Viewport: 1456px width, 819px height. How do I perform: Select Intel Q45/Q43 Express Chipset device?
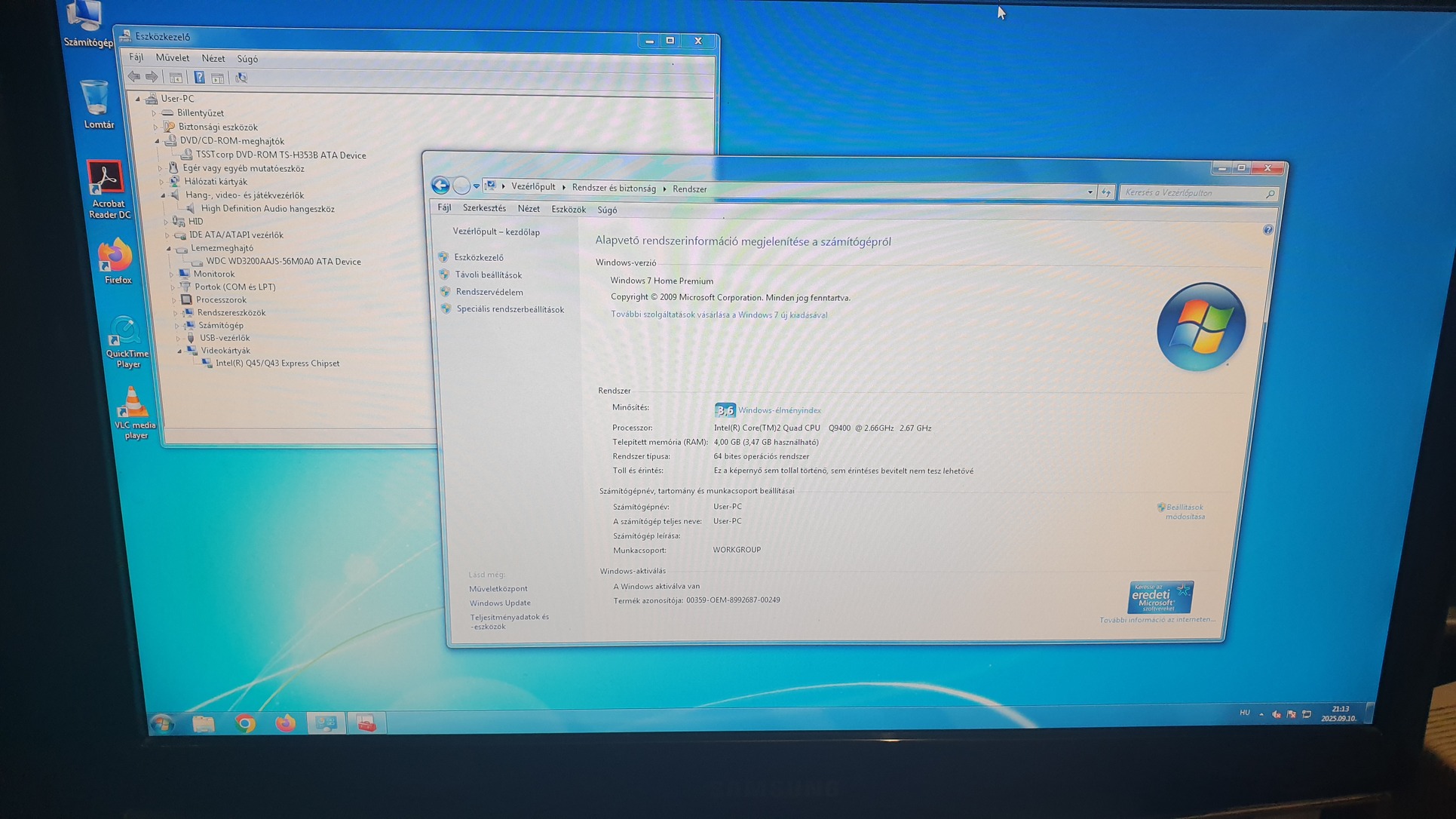[x=277, y=363]
